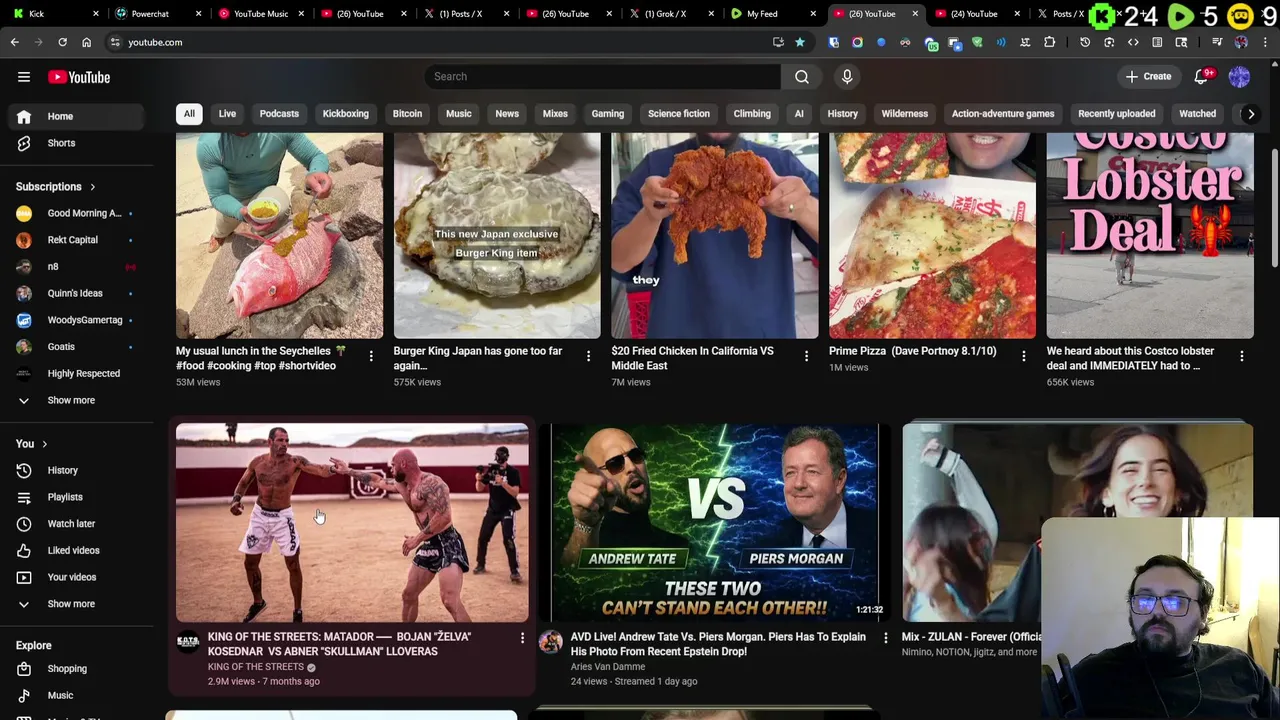
Task: Open the Create menu button
Action: tap(1148, 77)
